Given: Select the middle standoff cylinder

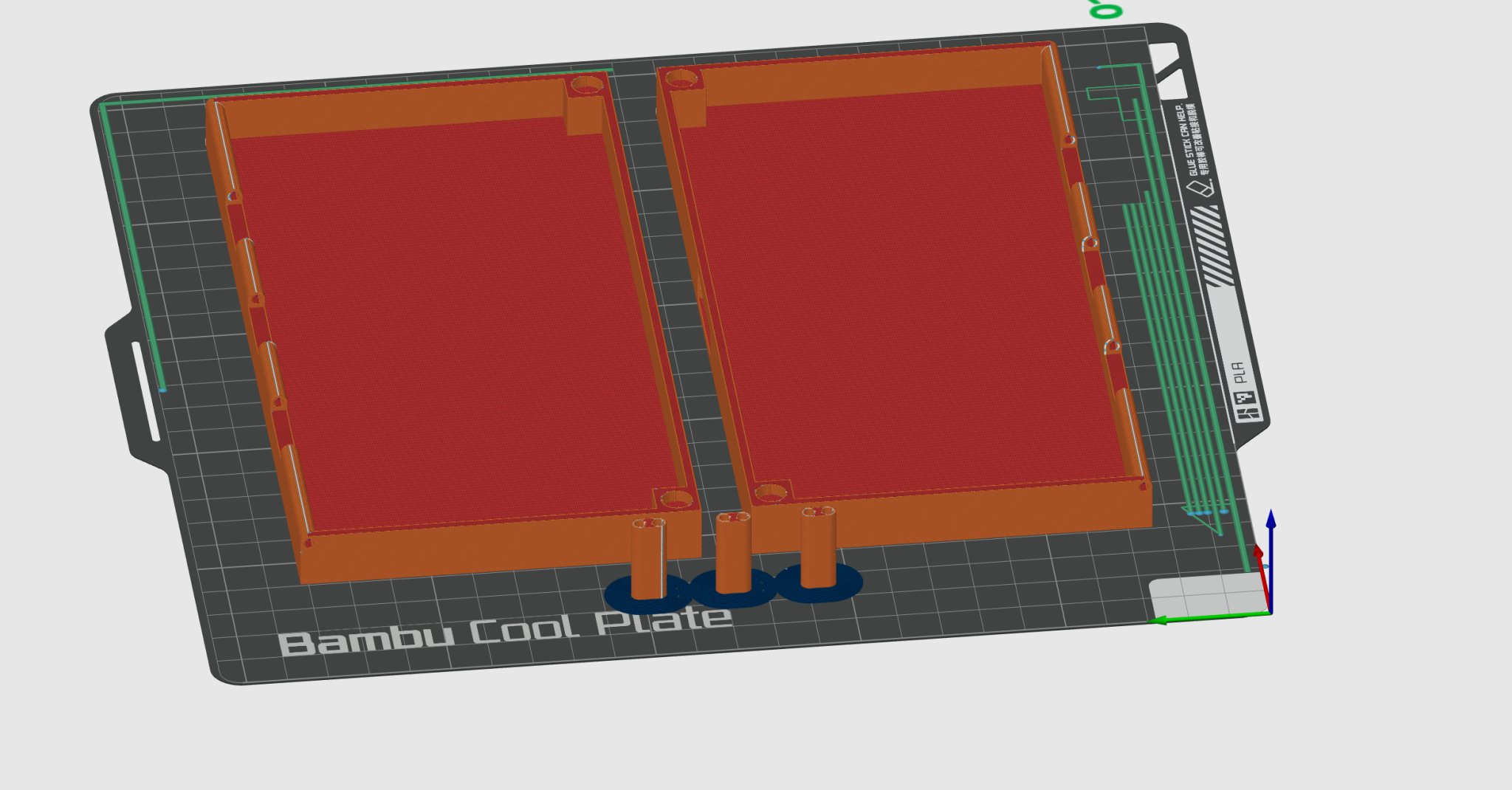Looking at the screenshot, I should click(733, 552).
